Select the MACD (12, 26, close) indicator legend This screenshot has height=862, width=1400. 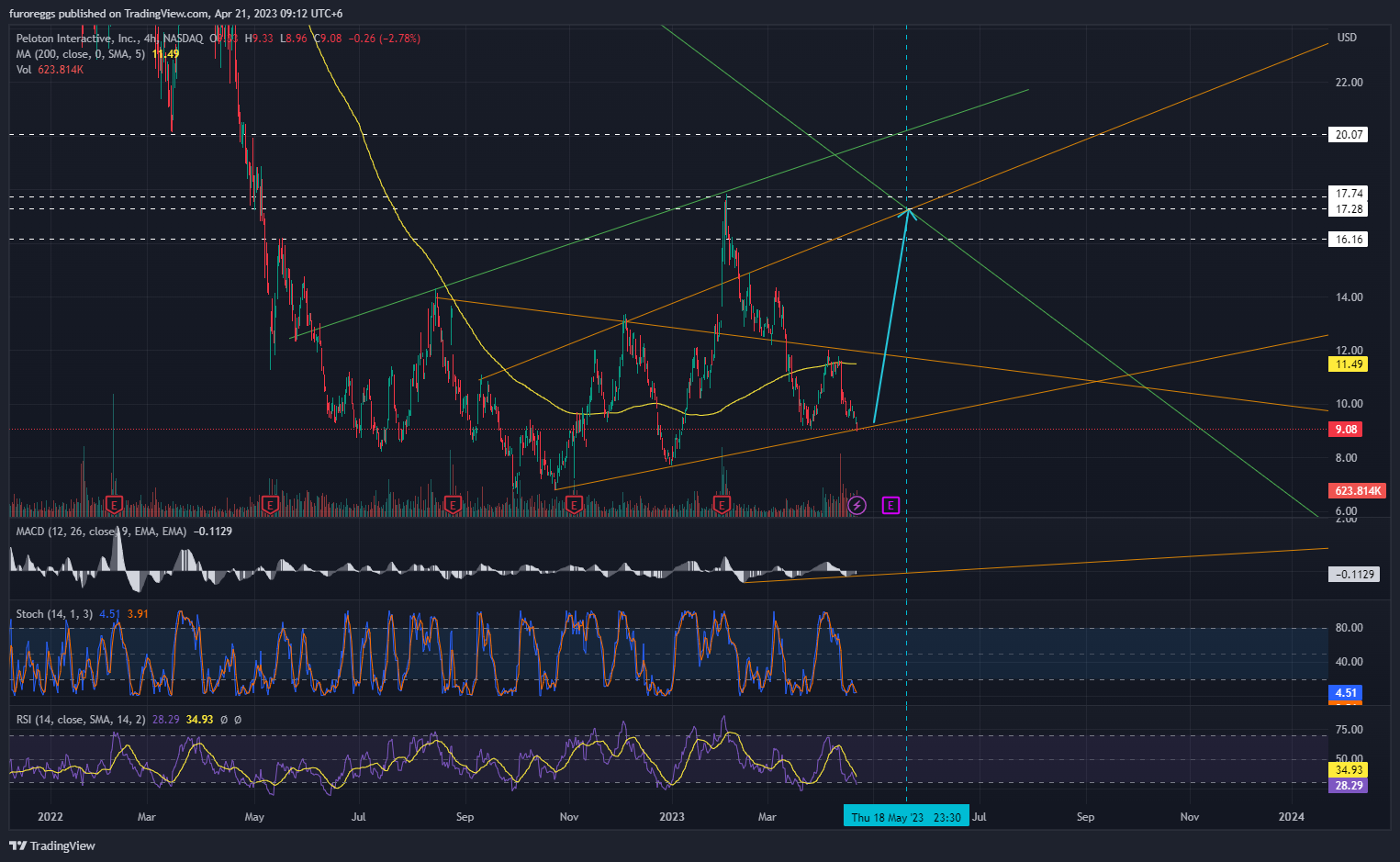[101, 532]
